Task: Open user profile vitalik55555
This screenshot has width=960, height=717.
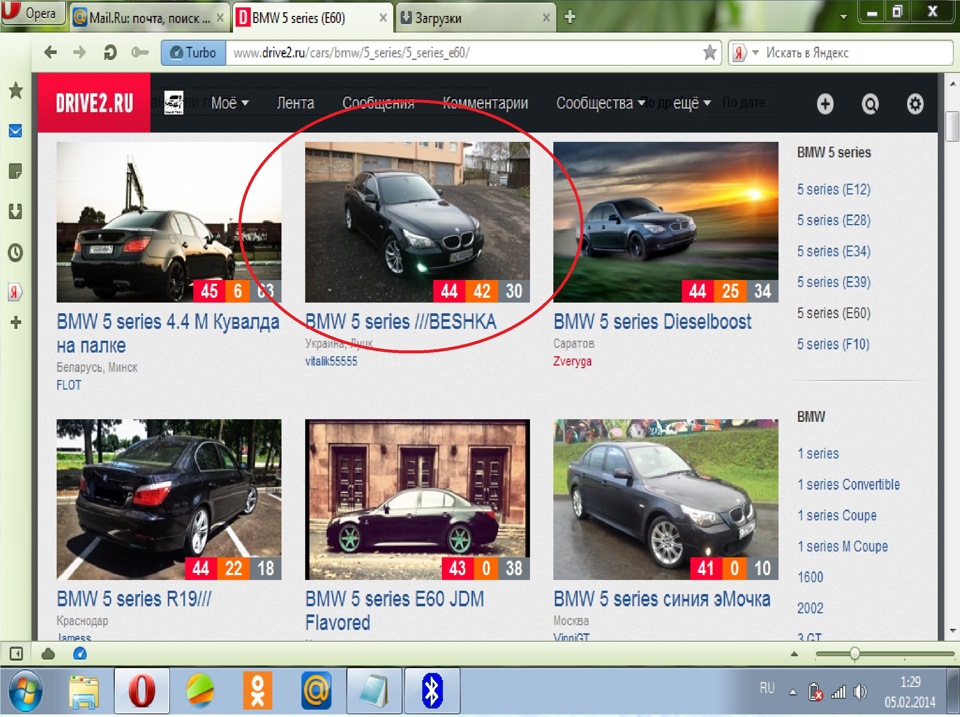Action: tap(331, 361)
